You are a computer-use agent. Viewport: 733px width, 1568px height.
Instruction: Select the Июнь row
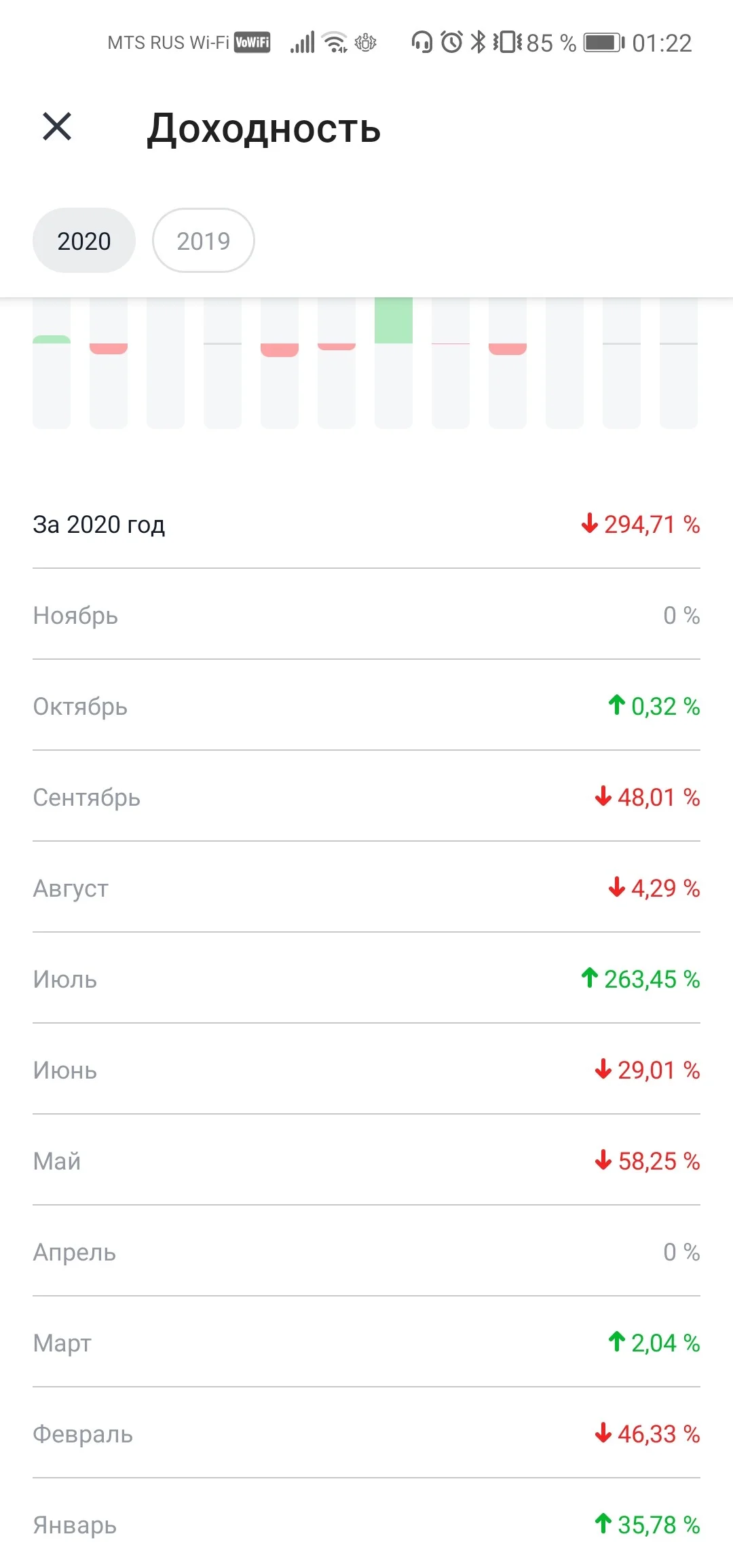click(x=366, y=1070)
